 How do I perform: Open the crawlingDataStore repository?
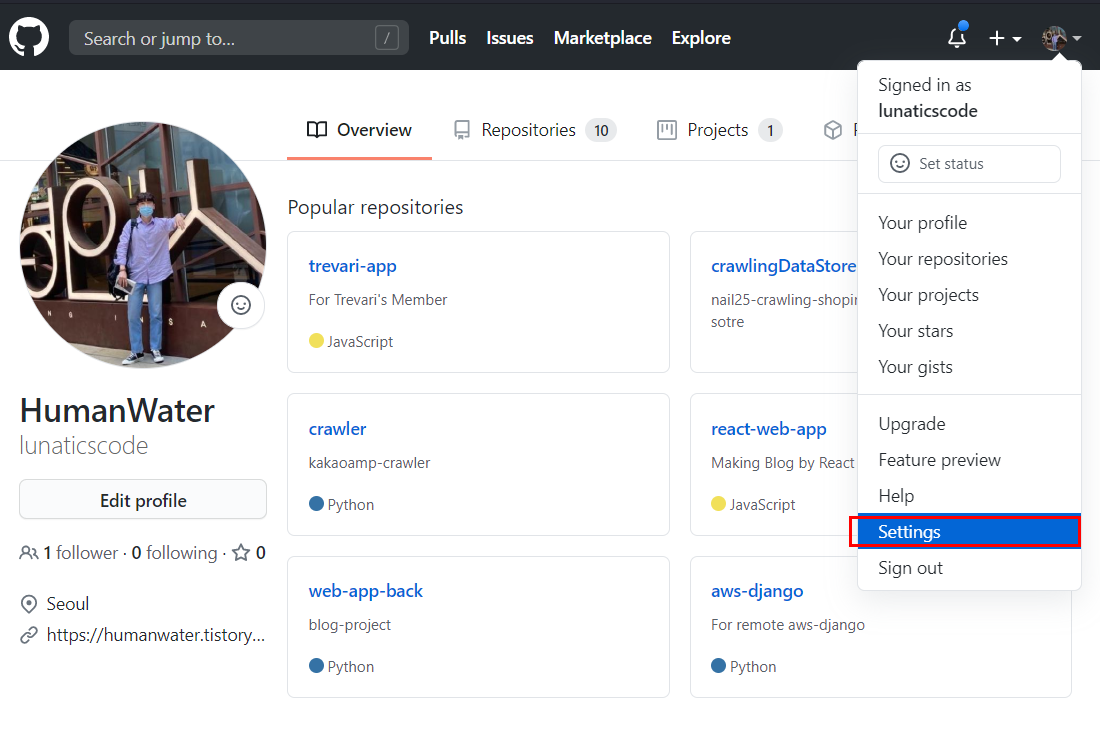(x=784, y=266)
